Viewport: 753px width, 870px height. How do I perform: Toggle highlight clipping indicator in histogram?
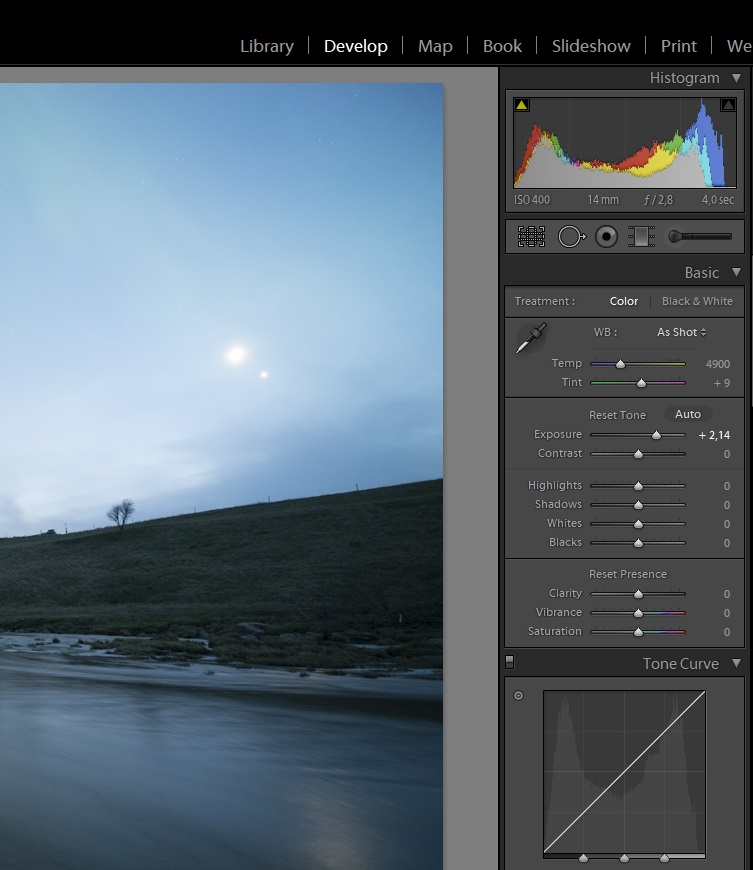pos(727,105)
